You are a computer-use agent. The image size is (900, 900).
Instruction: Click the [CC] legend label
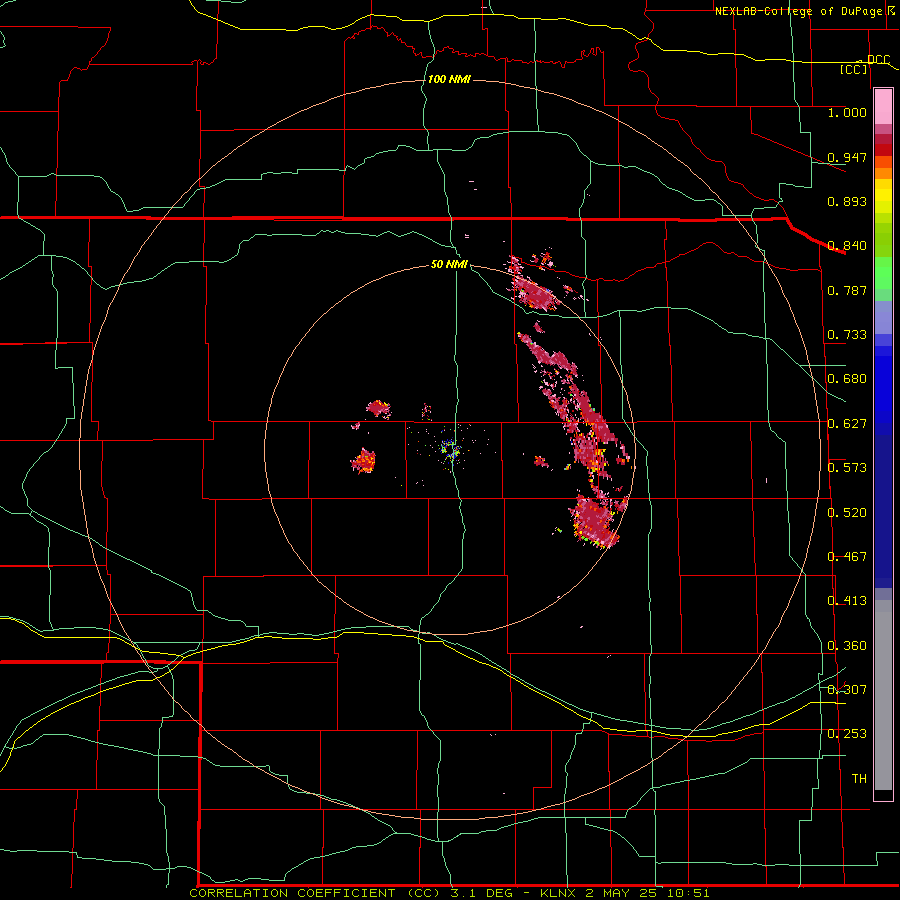(x=854, y=69)
